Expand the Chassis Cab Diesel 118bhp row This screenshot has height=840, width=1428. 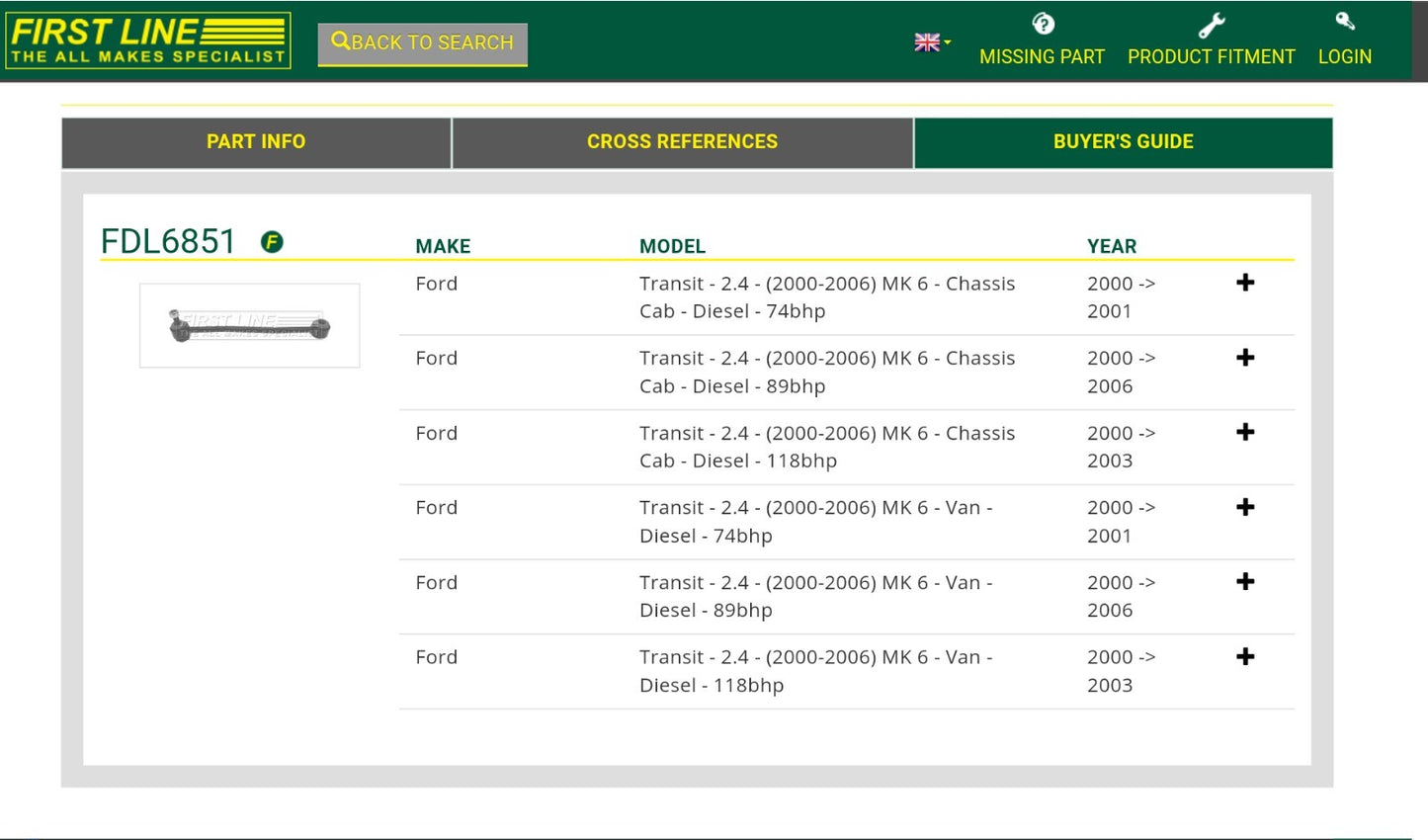[1245, 432]
